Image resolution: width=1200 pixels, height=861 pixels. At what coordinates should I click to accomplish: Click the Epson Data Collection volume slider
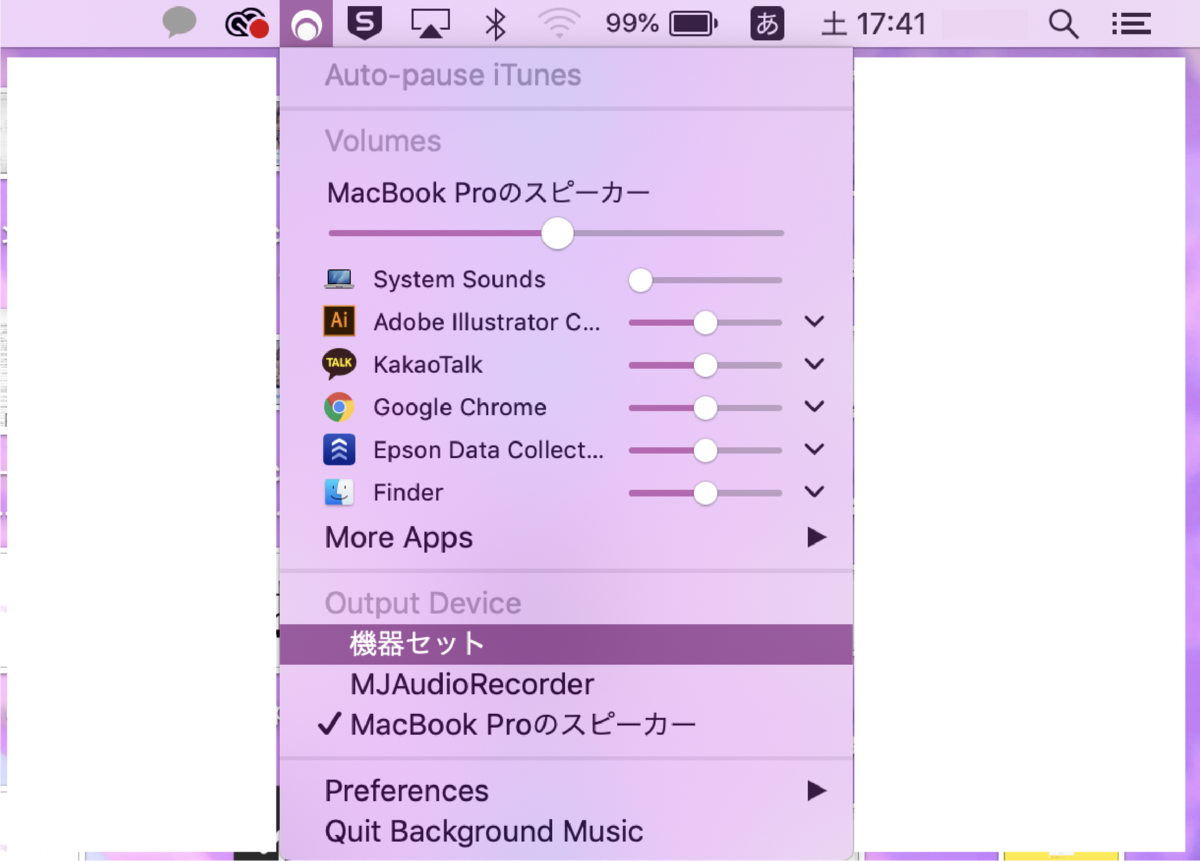click(705, 450)
